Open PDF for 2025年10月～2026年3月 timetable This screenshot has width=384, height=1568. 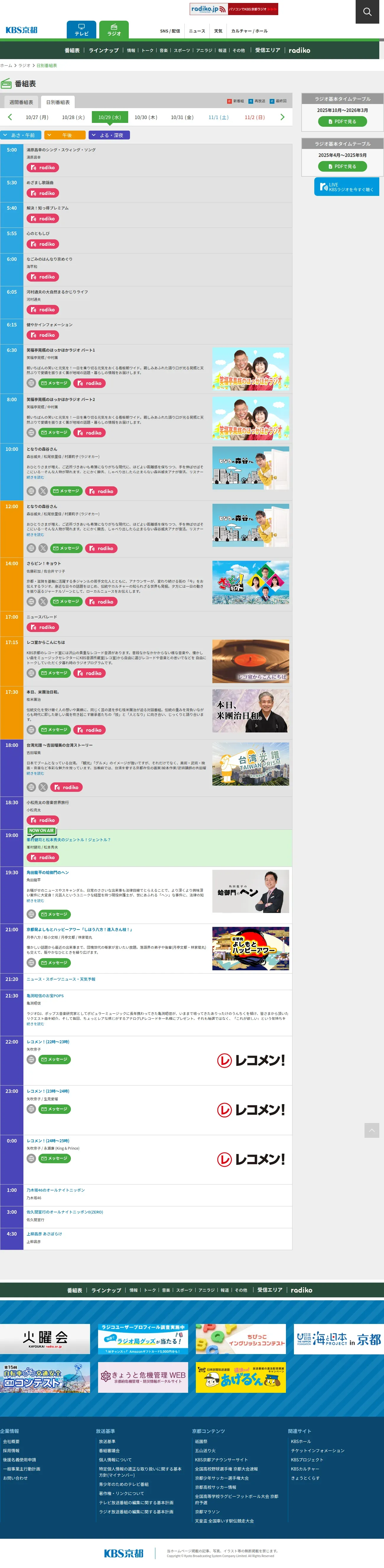(x=343, y=122)
